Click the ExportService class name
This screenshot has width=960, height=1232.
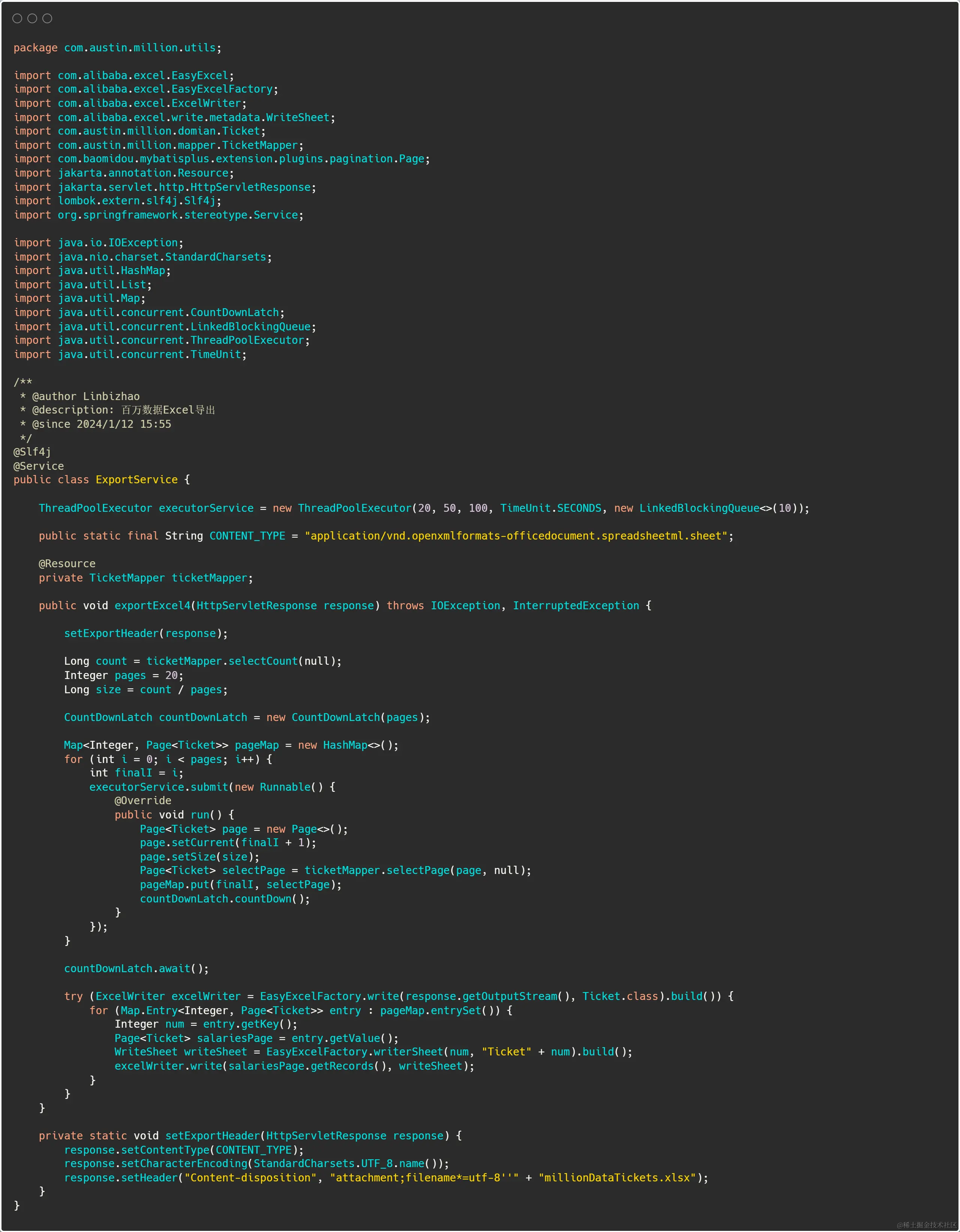pyautogui.click(x=136, y=480)
